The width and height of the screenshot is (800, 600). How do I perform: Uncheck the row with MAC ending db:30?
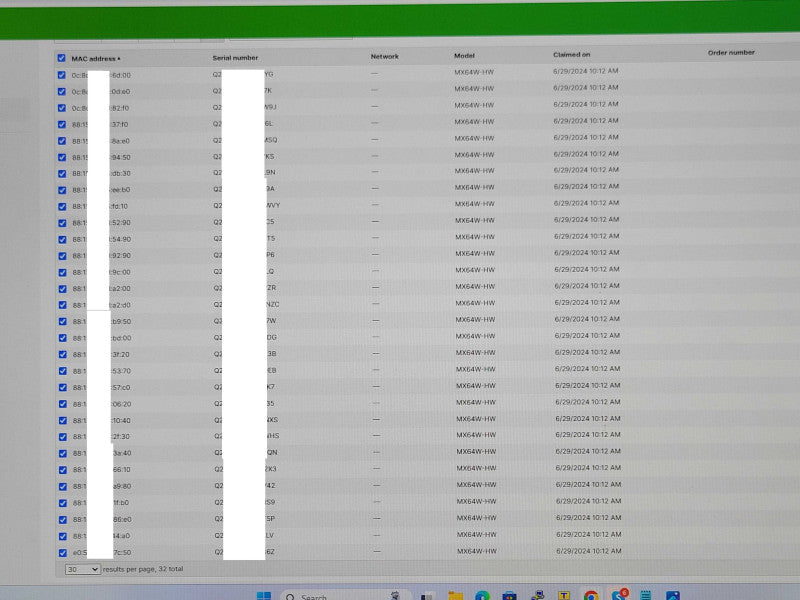point(62,173)
